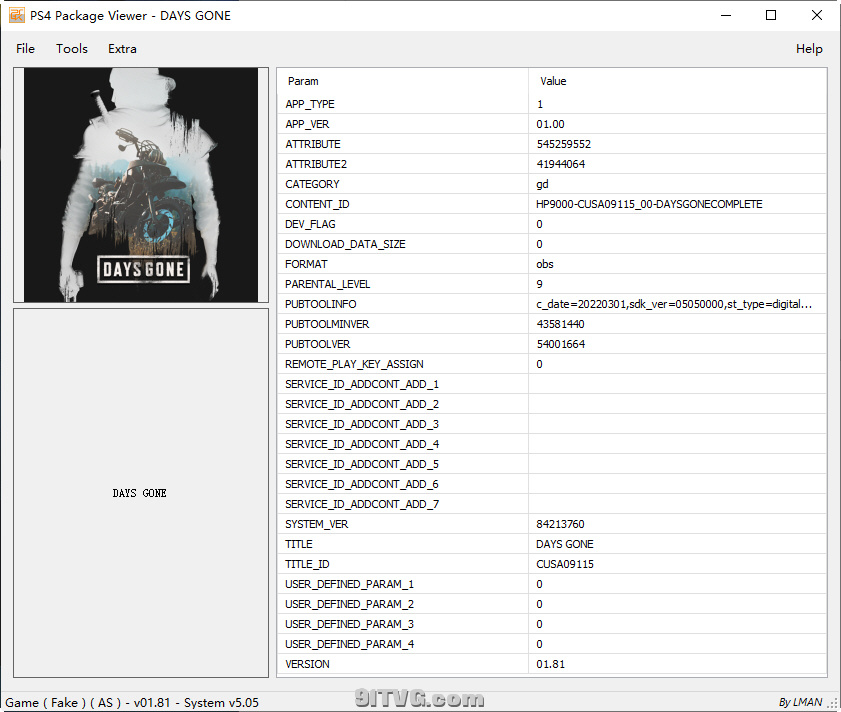
Task: Click the Value column header
Action: click(553, 81)
